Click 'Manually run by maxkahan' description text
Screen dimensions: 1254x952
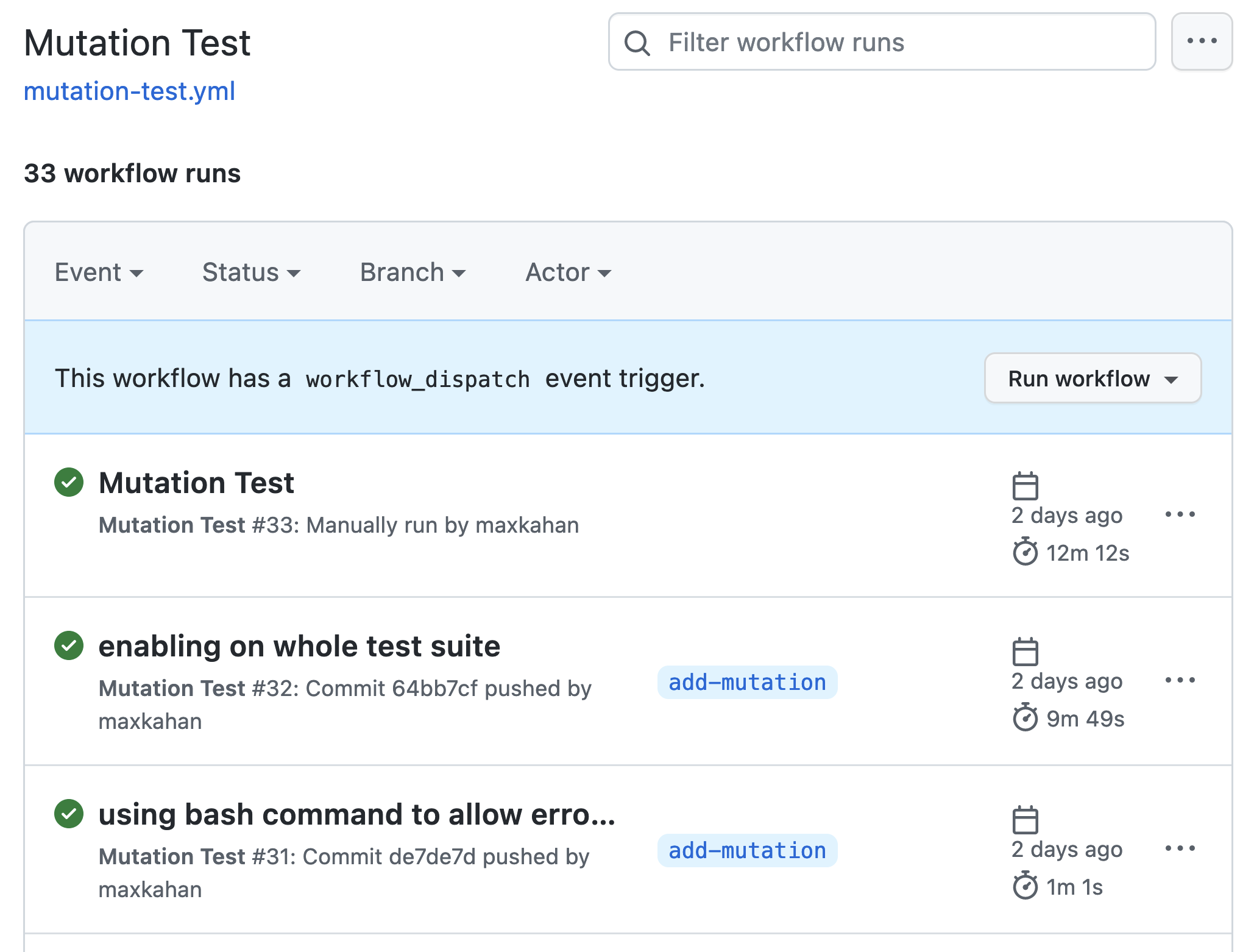click(442, 525)
